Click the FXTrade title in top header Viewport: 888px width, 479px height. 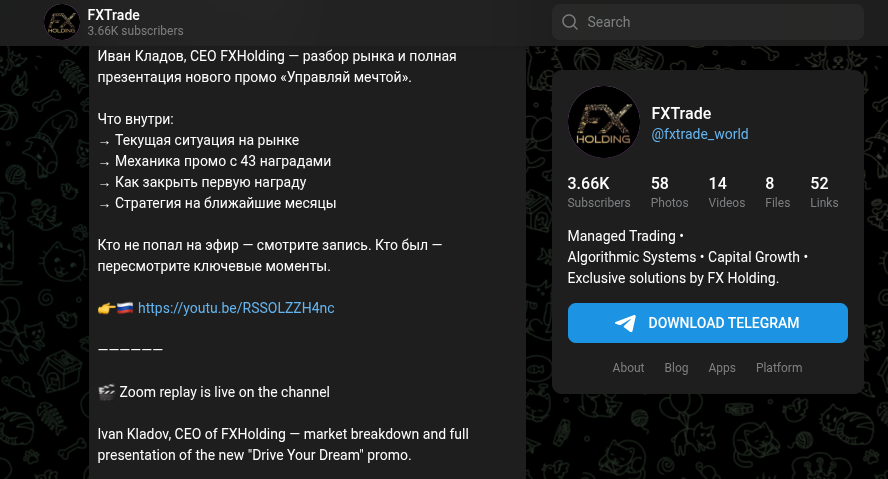click(x=113, y=15)
